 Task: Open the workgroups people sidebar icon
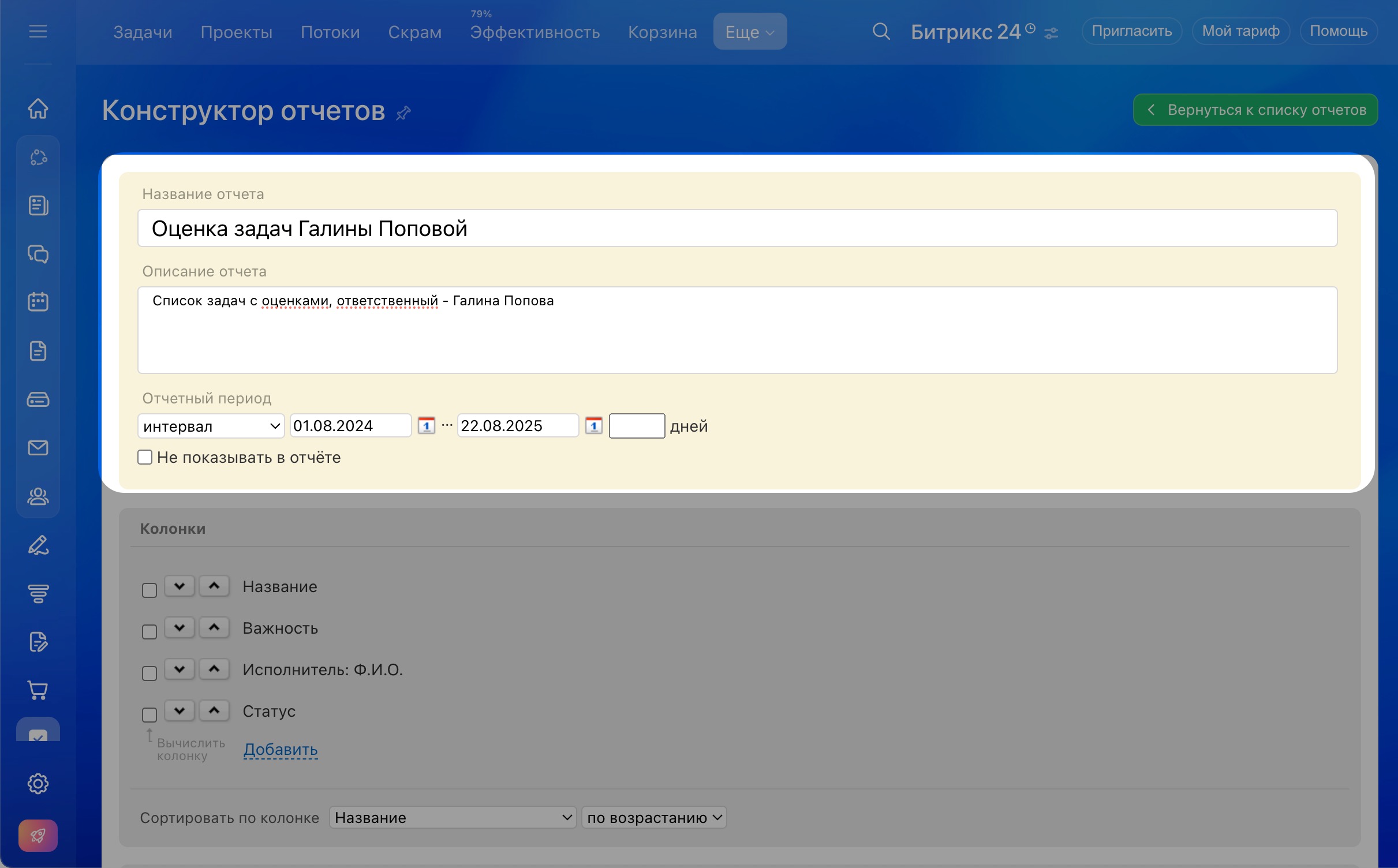point(38,496)
